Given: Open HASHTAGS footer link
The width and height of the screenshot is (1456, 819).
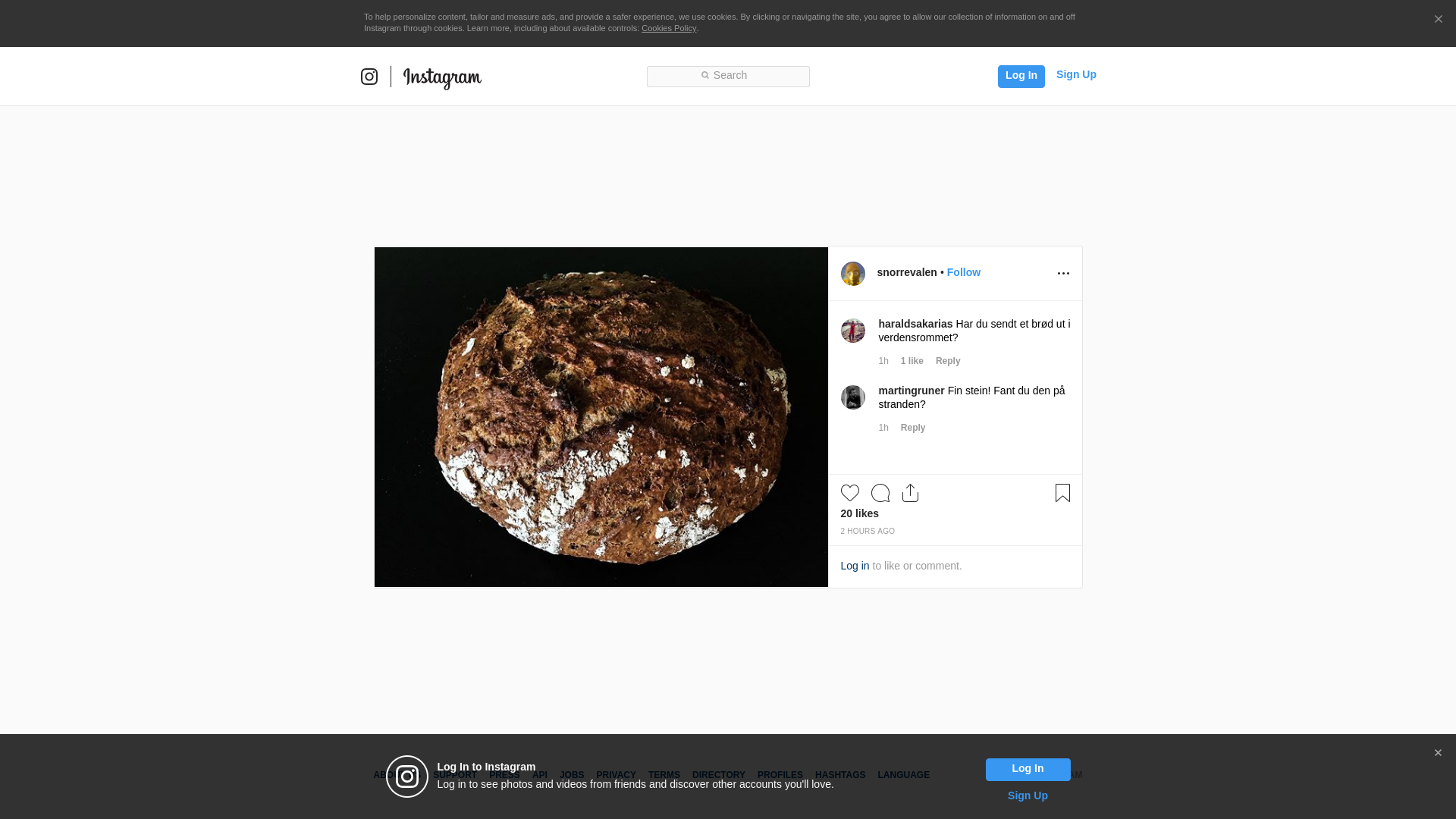Looking at the screenshot, I should pyautogui.click(x=840, y=775).
